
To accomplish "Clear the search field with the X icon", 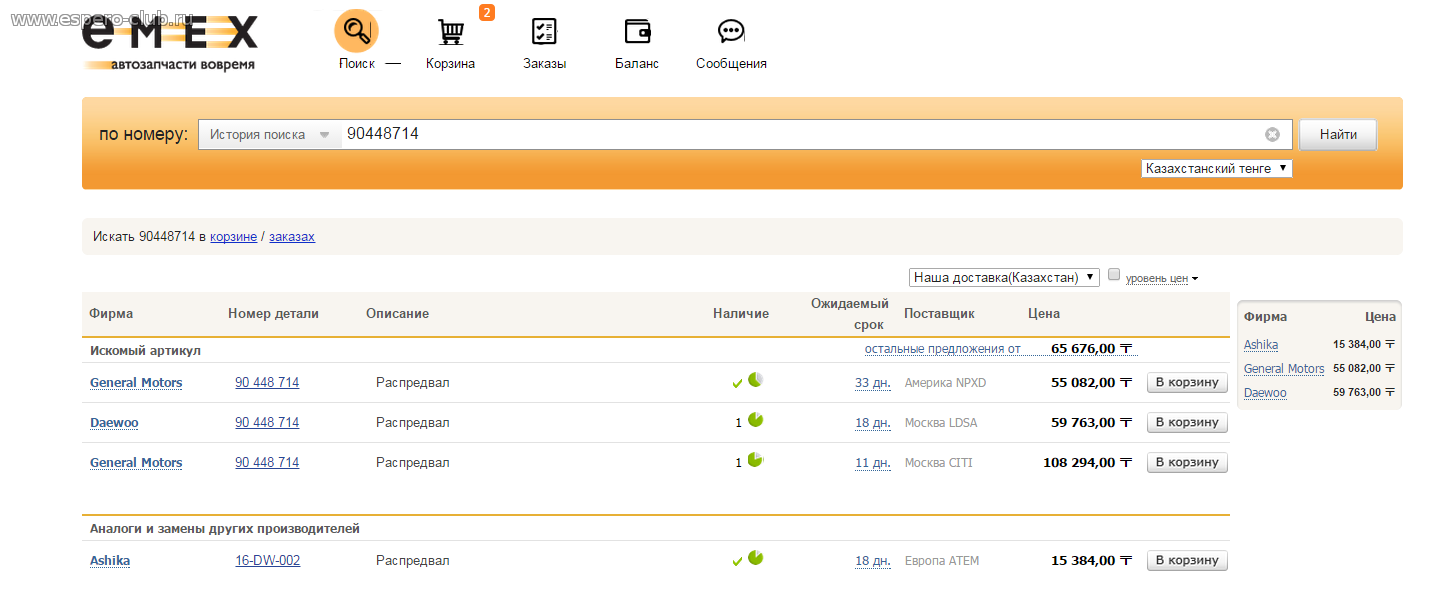I will pyautogui.click(x=1272, y=134).
